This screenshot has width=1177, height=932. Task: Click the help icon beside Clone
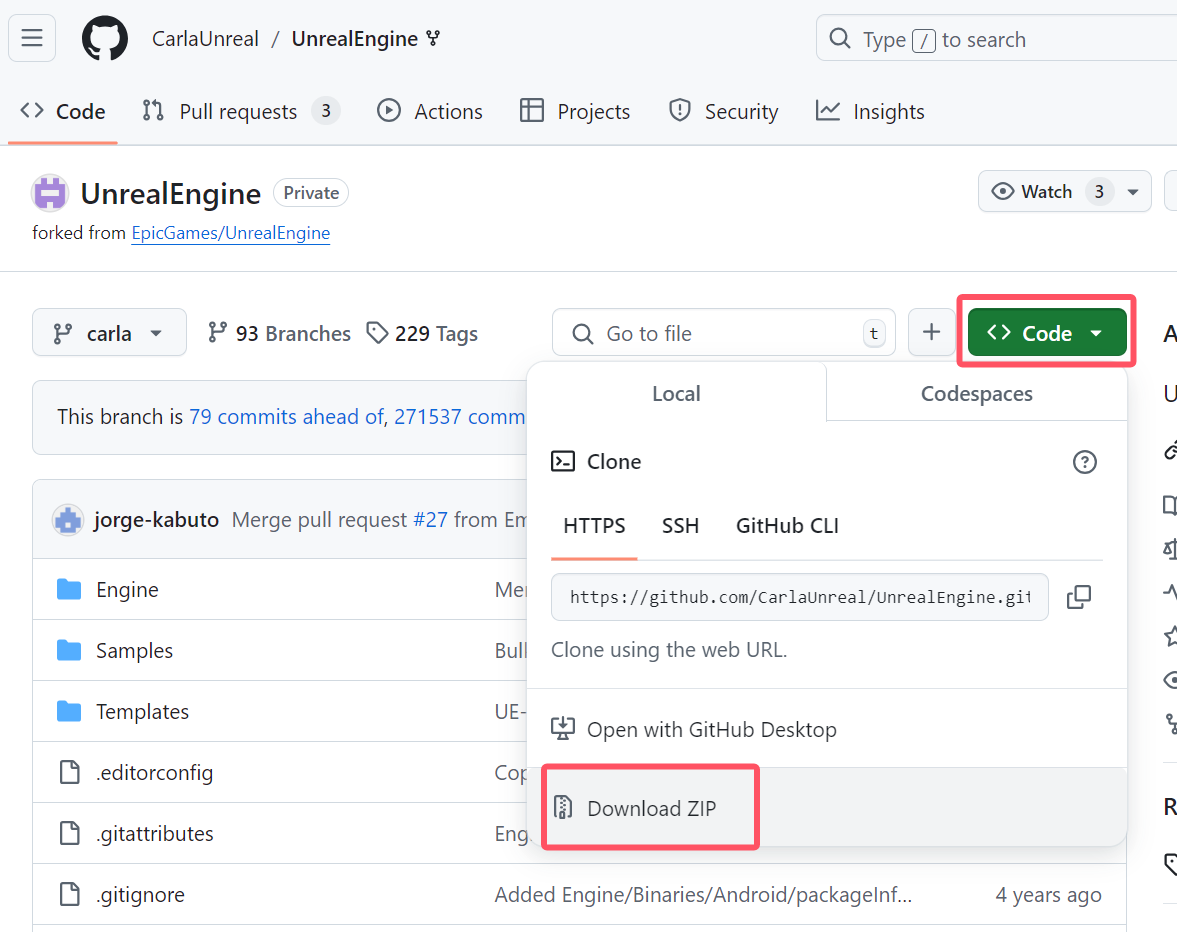[1084, 462]
